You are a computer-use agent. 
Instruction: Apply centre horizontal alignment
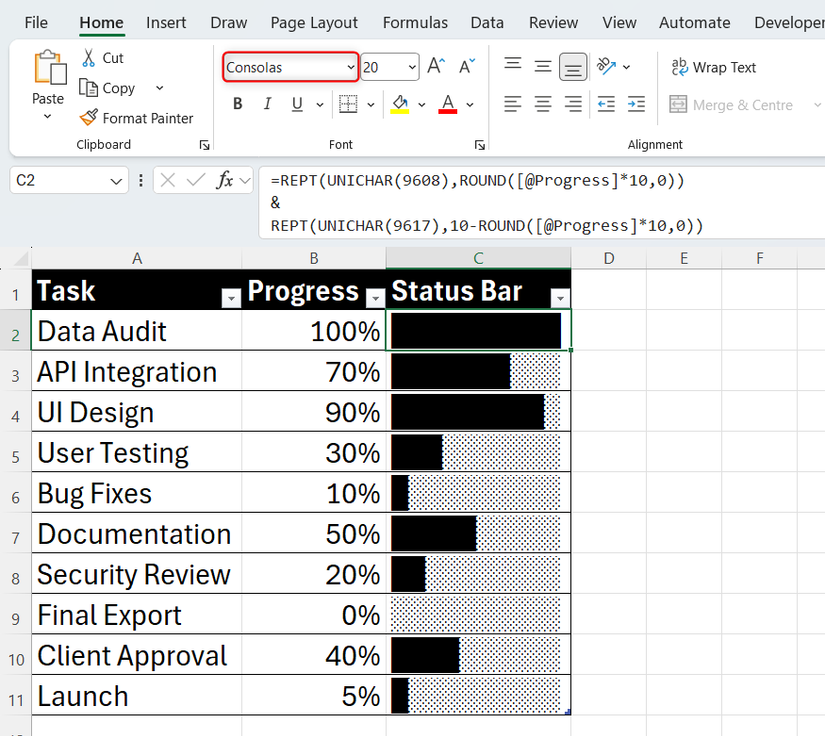coord(542,103)
